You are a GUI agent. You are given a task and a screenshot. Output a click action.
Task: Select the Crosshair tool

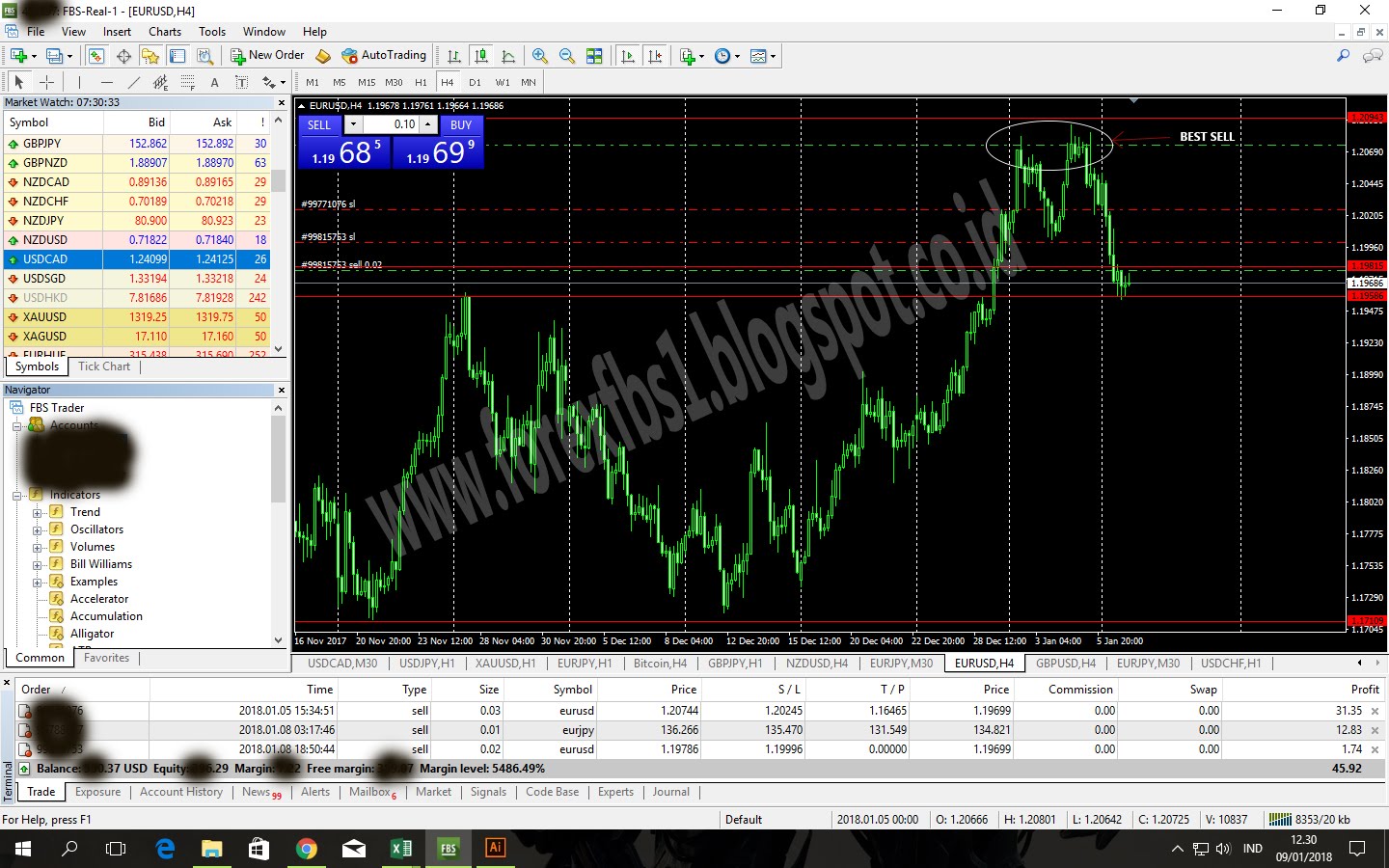46,82
